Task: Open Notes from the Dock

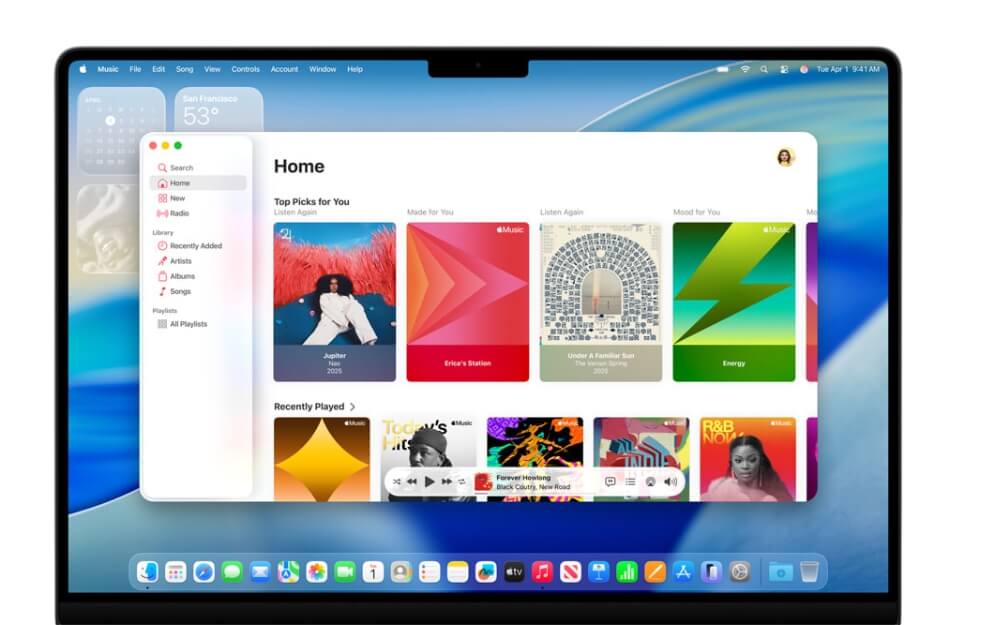Action: [457, 572]
